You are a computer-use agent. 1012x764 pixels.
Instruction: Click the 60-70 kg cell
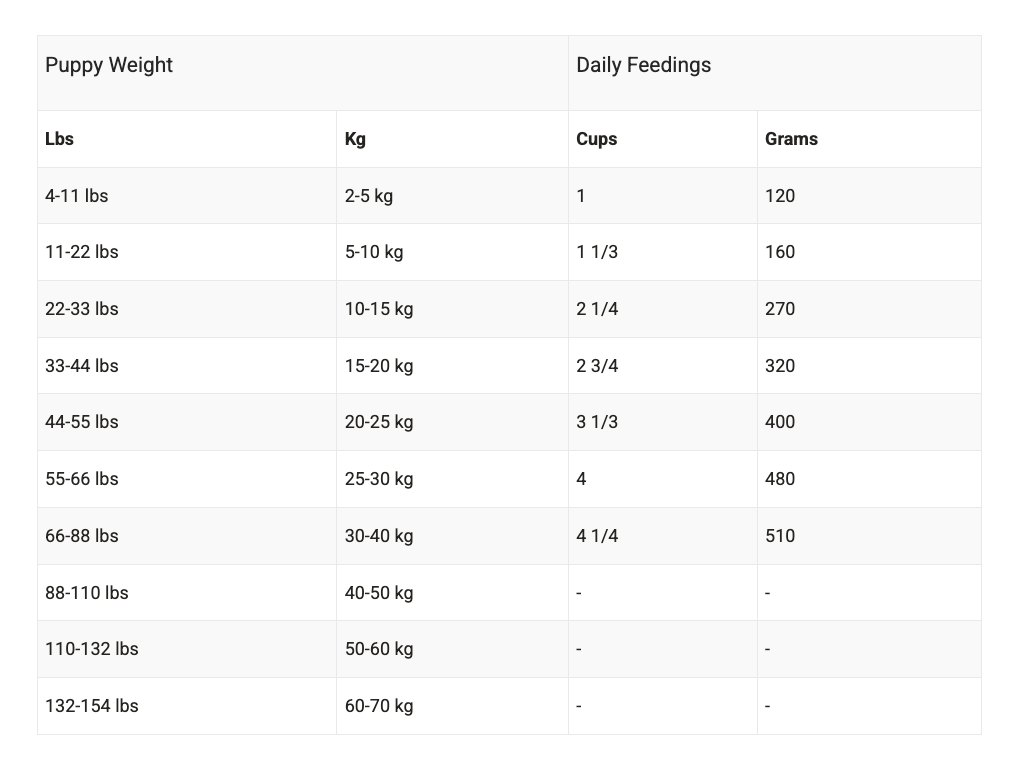pos(379,706)
